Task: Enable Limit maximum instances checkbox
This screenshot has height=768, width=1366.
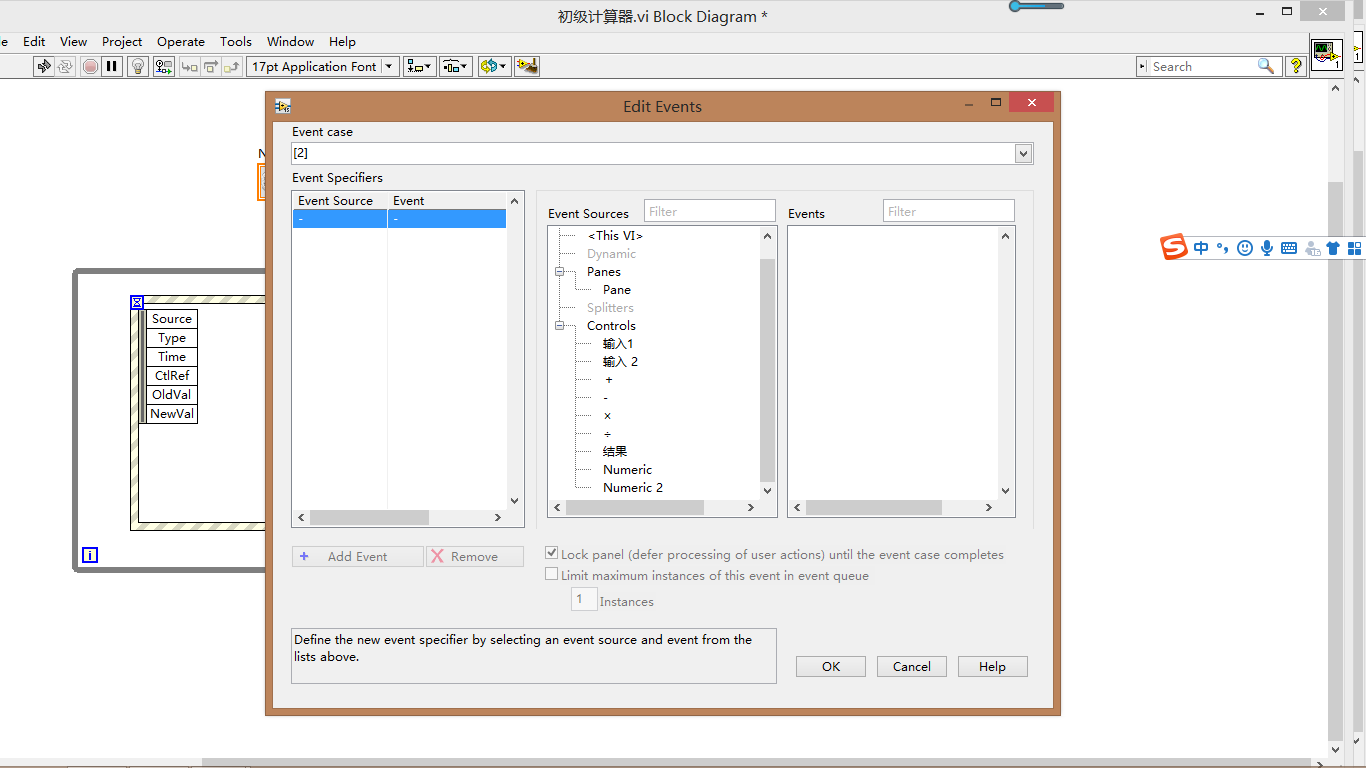Action: tap(551, 574)
